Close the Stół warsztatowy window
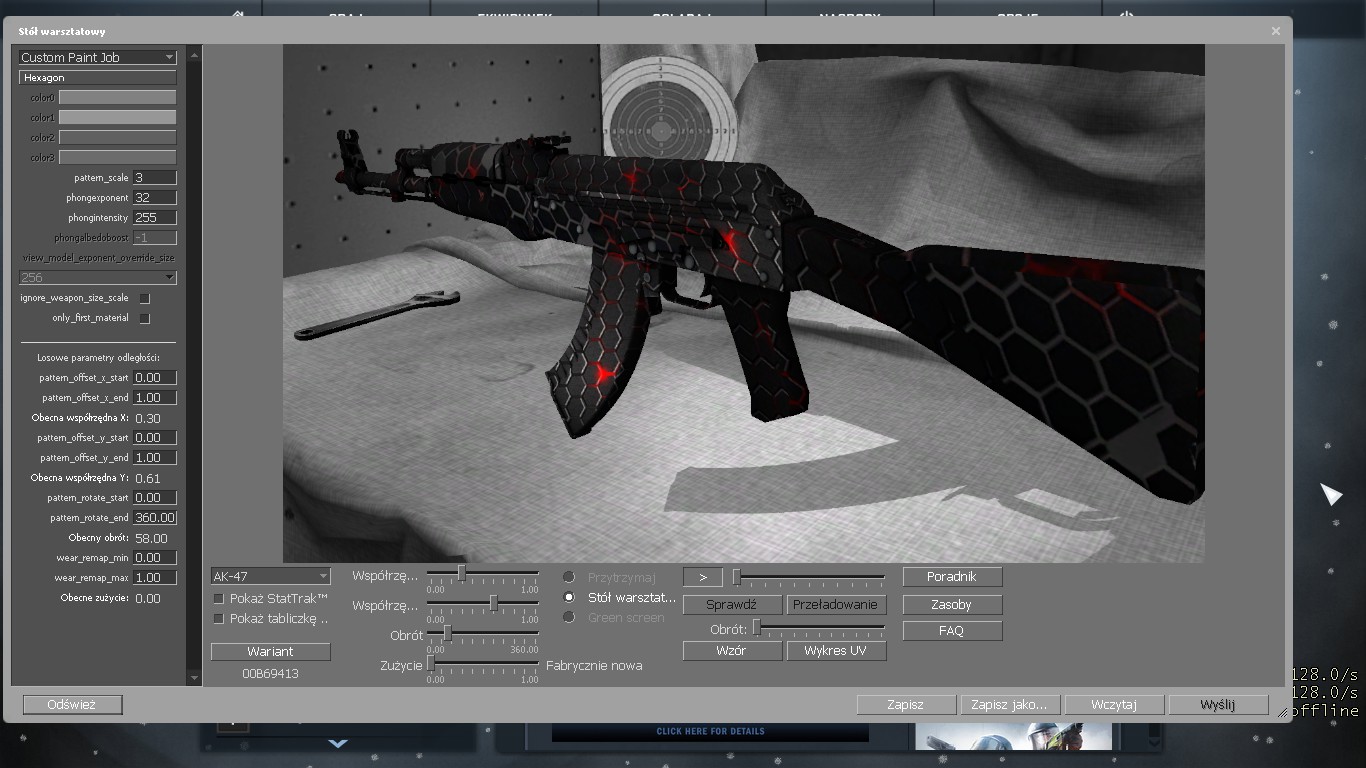The height and width of the screenshot is (768, 1366). pyautogui.click(x=1275, y=31)
